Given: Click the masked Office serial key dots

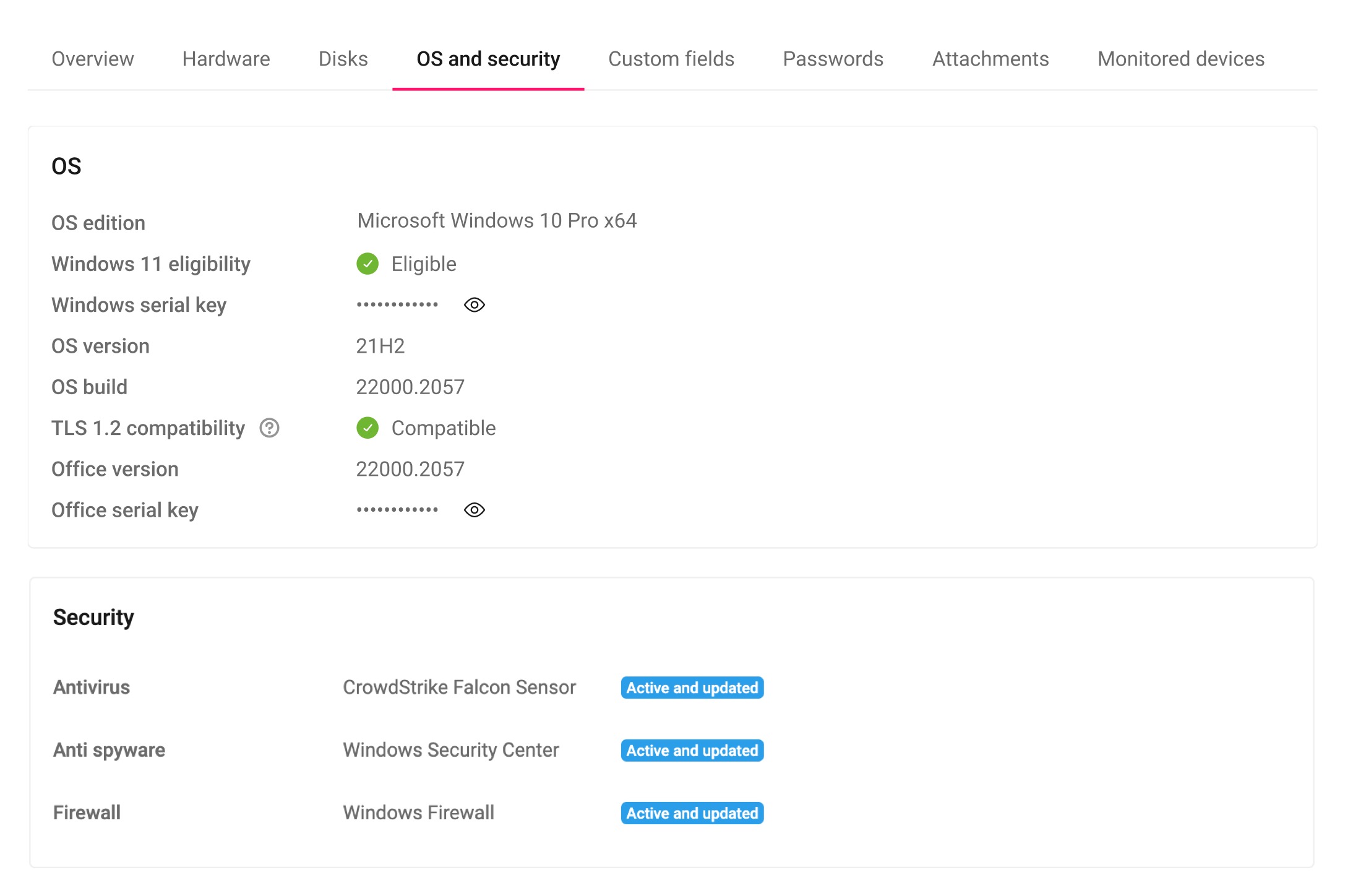Looking at the screenshot, I should (x=397, y=509).
